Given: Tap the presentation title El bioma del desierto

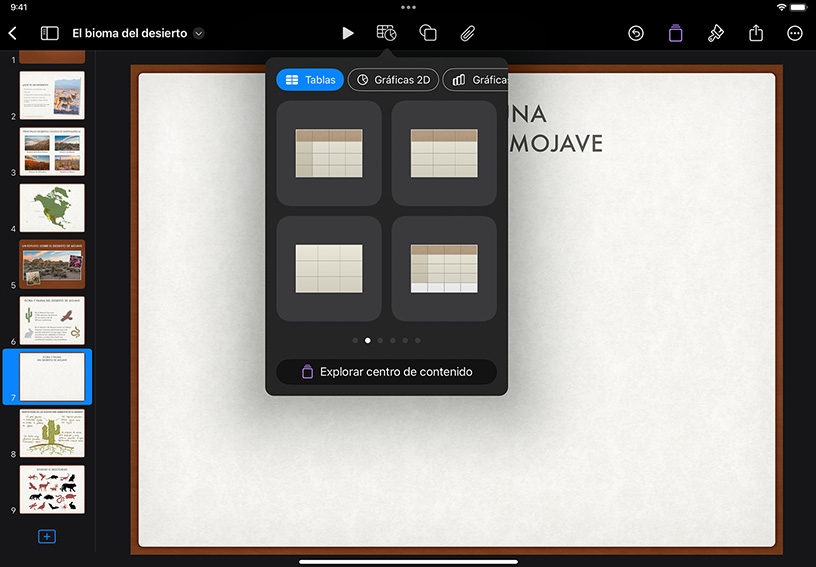Looking at the screenshot, I should pyautogui.click(x=130, y=33).
